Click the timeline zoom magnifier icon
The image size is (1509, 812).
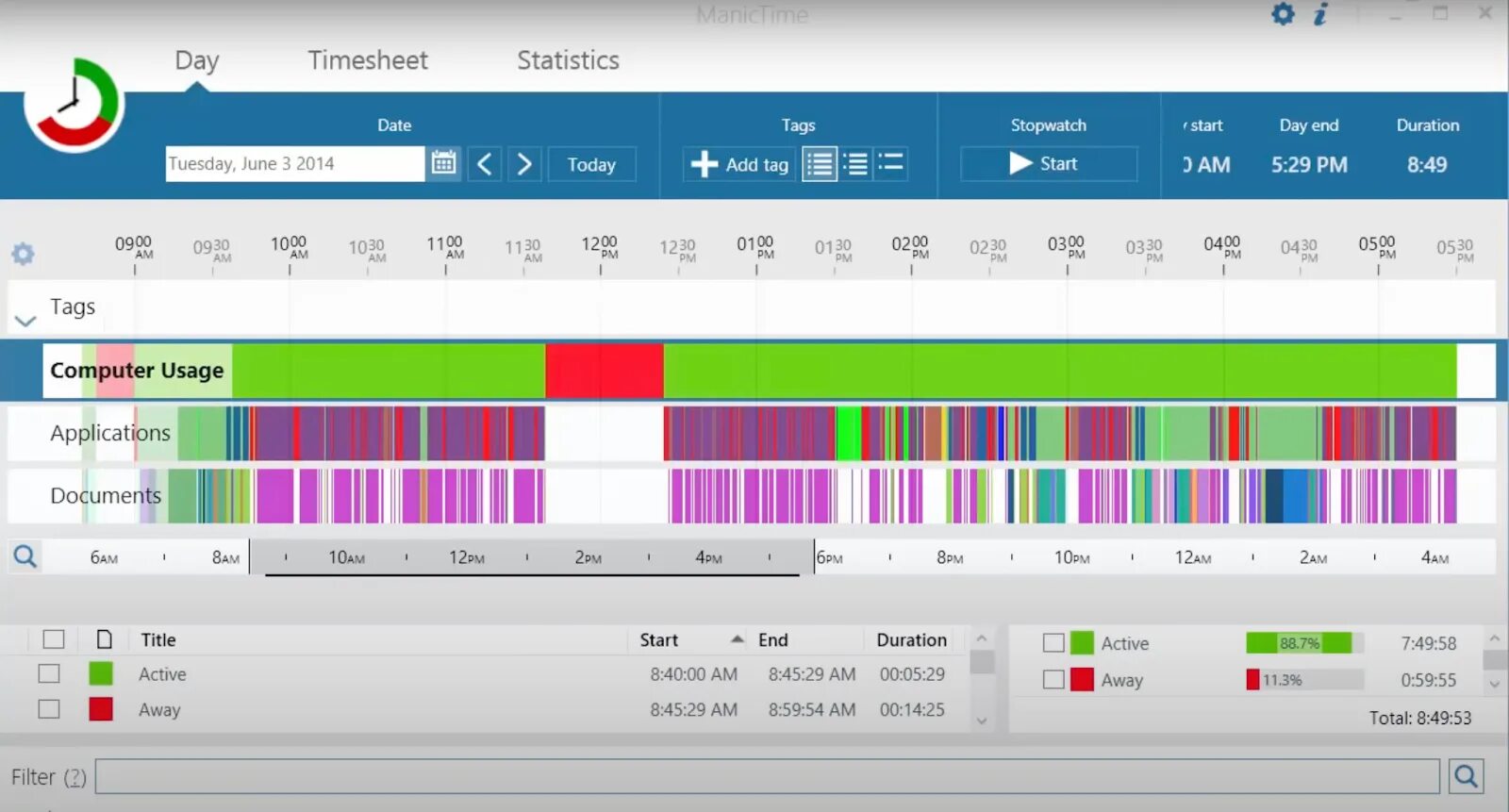point(25,556)
